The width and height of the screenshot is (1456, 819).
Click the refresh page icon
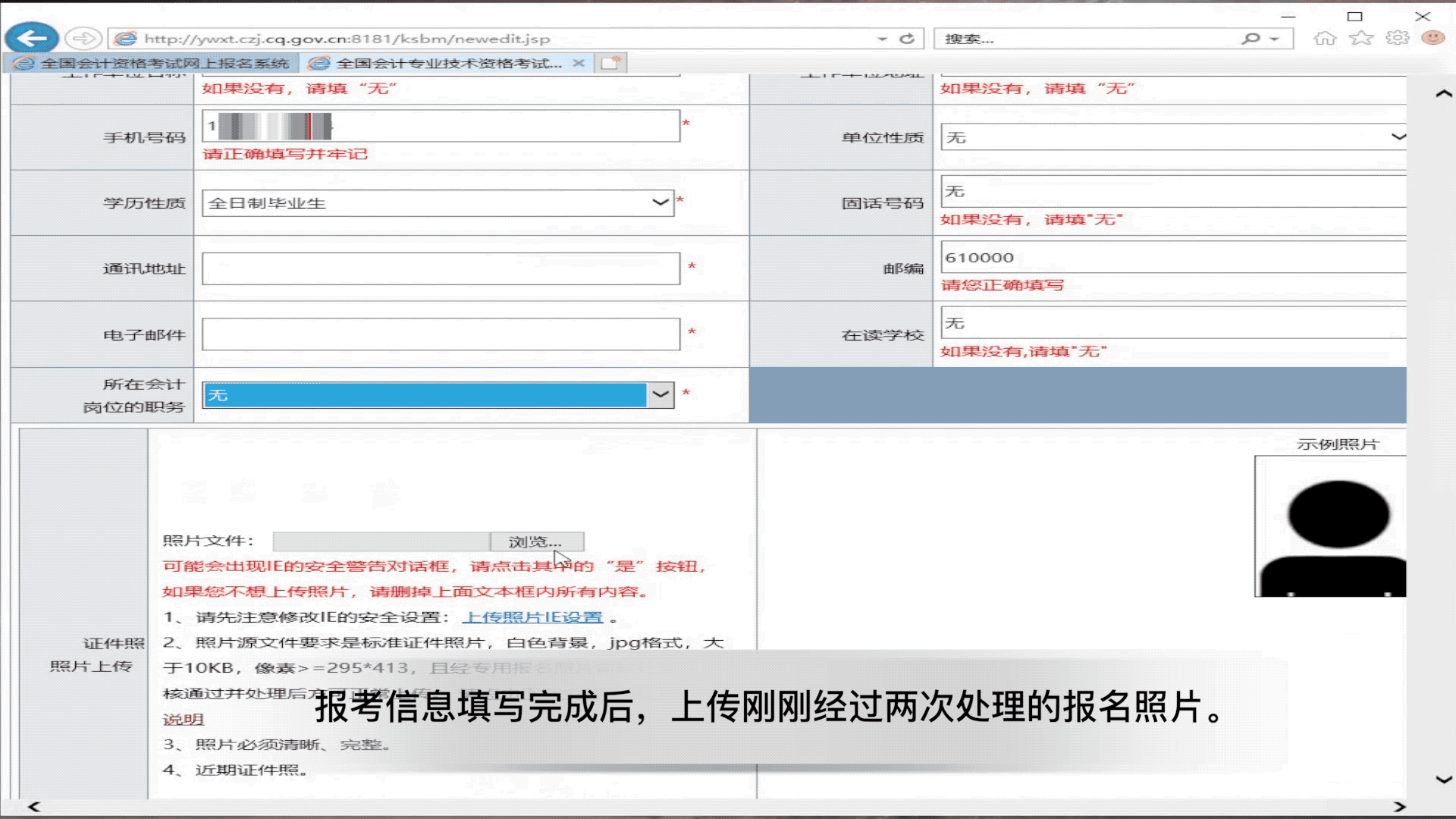coord(907,39)
